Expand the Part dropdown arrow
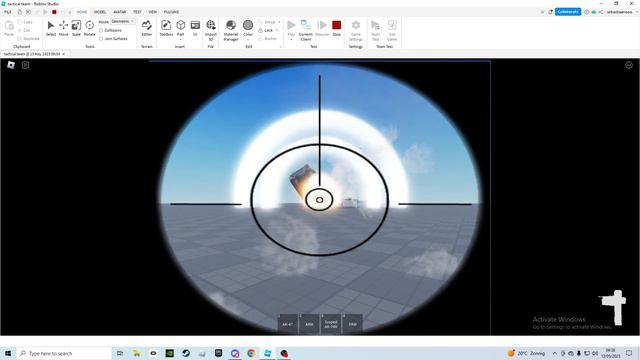Viewport: 640px width, 360px height. (180, 40)
